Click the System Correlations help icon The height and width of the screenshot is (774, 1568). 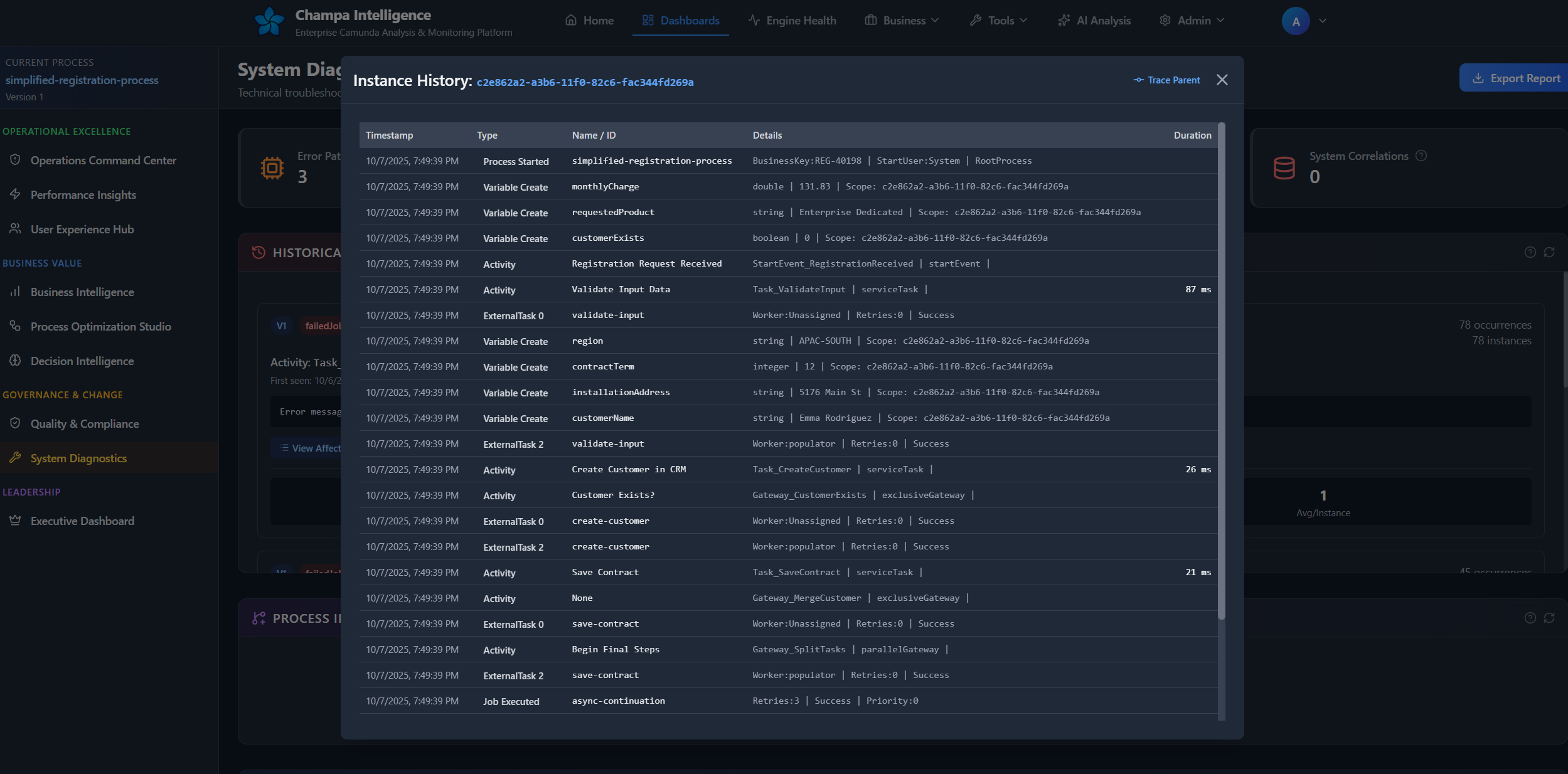(1421, 156)
